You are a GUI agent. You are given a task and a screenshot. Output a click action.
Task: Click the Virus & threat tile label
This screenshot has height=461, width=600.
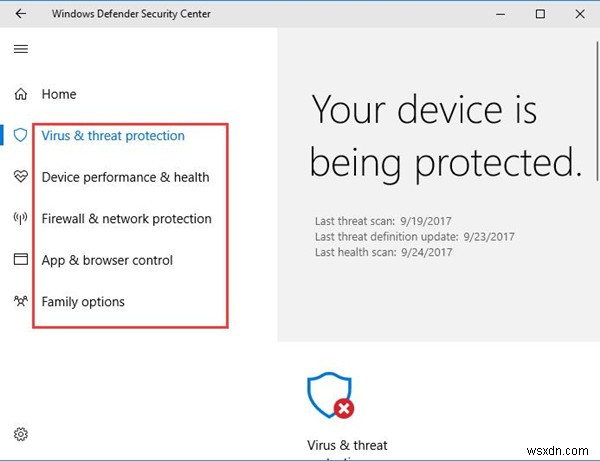[347, 445]
